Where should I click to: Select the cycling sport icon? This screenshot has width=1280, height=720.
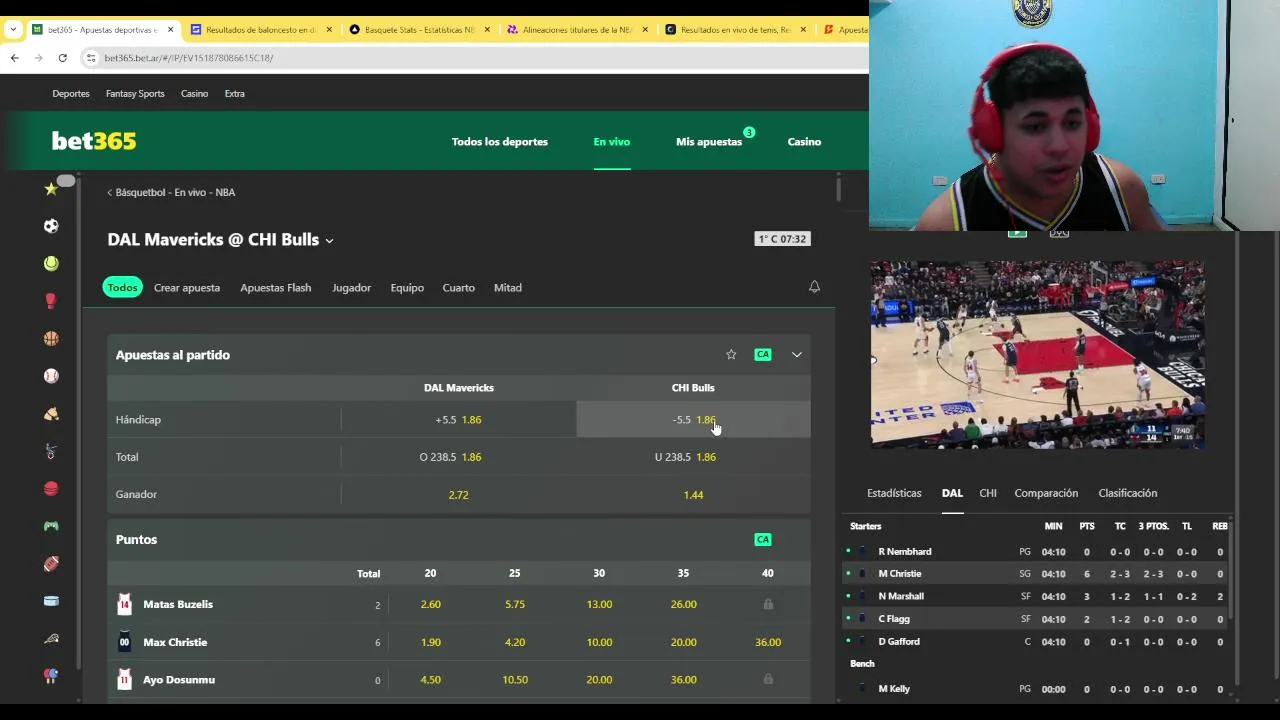tap(51, 451)
